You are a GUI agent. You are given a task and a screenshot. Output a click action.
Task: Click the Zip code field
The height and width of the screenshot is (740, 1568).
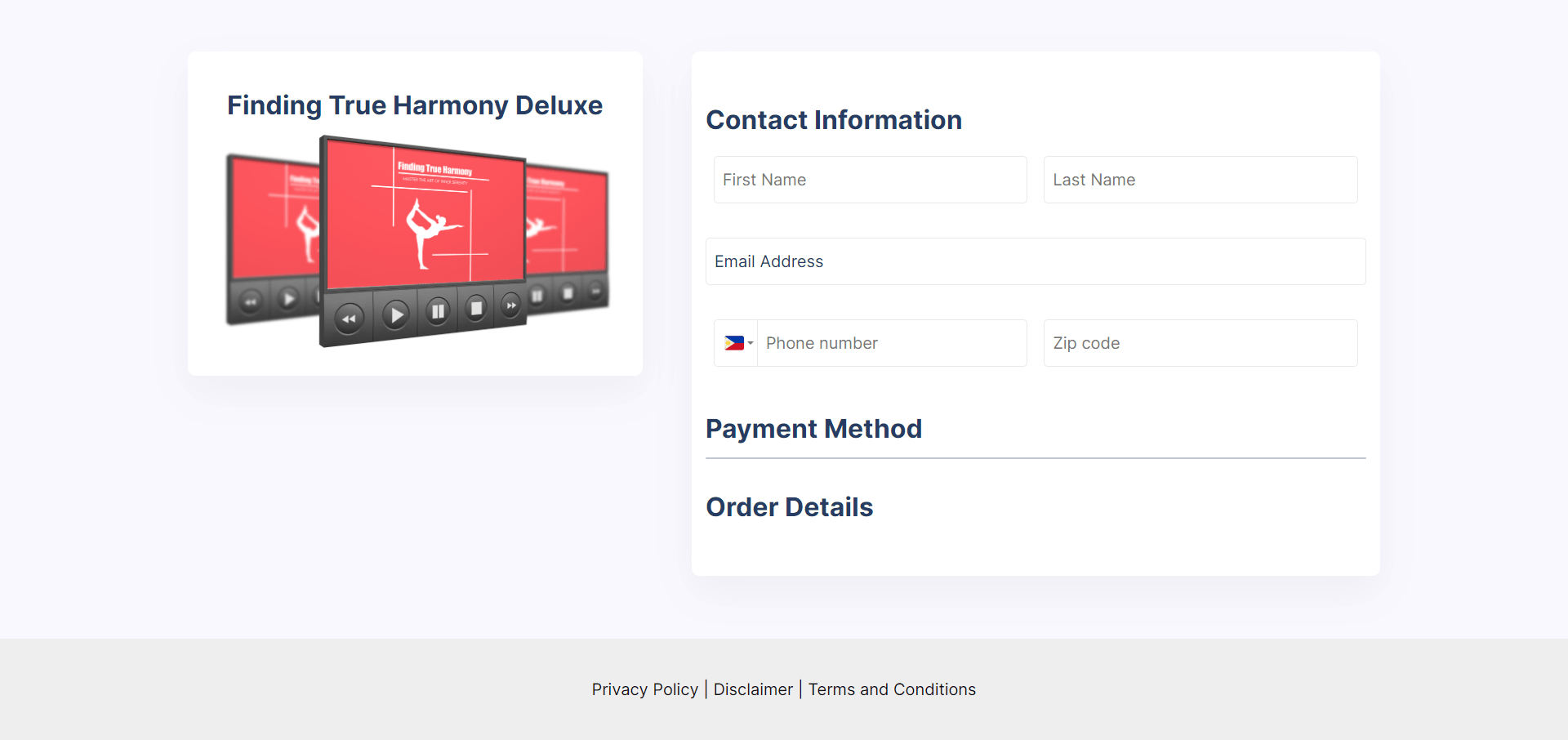pos(1200,343)
